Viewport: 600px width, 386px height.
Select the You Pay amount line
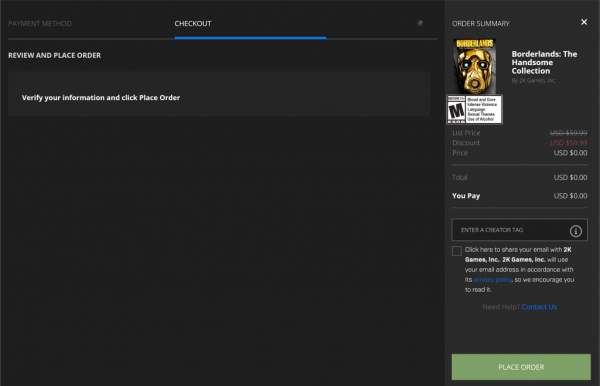pos(520,196)
